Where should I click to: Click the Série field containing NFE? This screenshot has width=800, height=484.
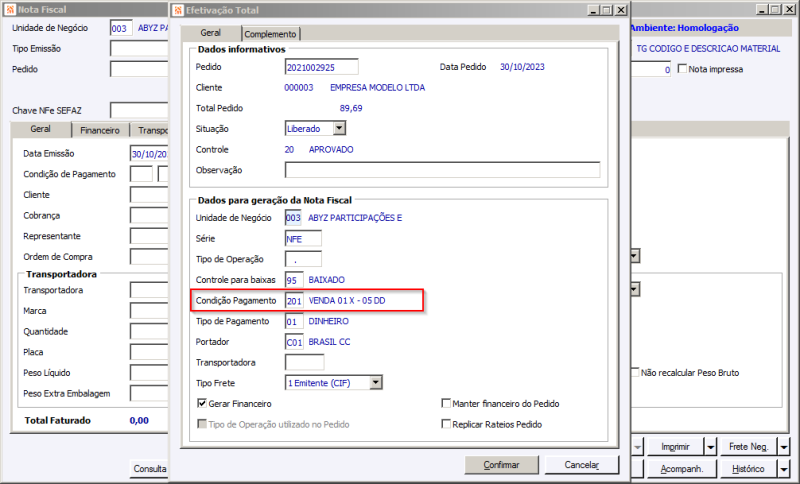pos(303,239)
